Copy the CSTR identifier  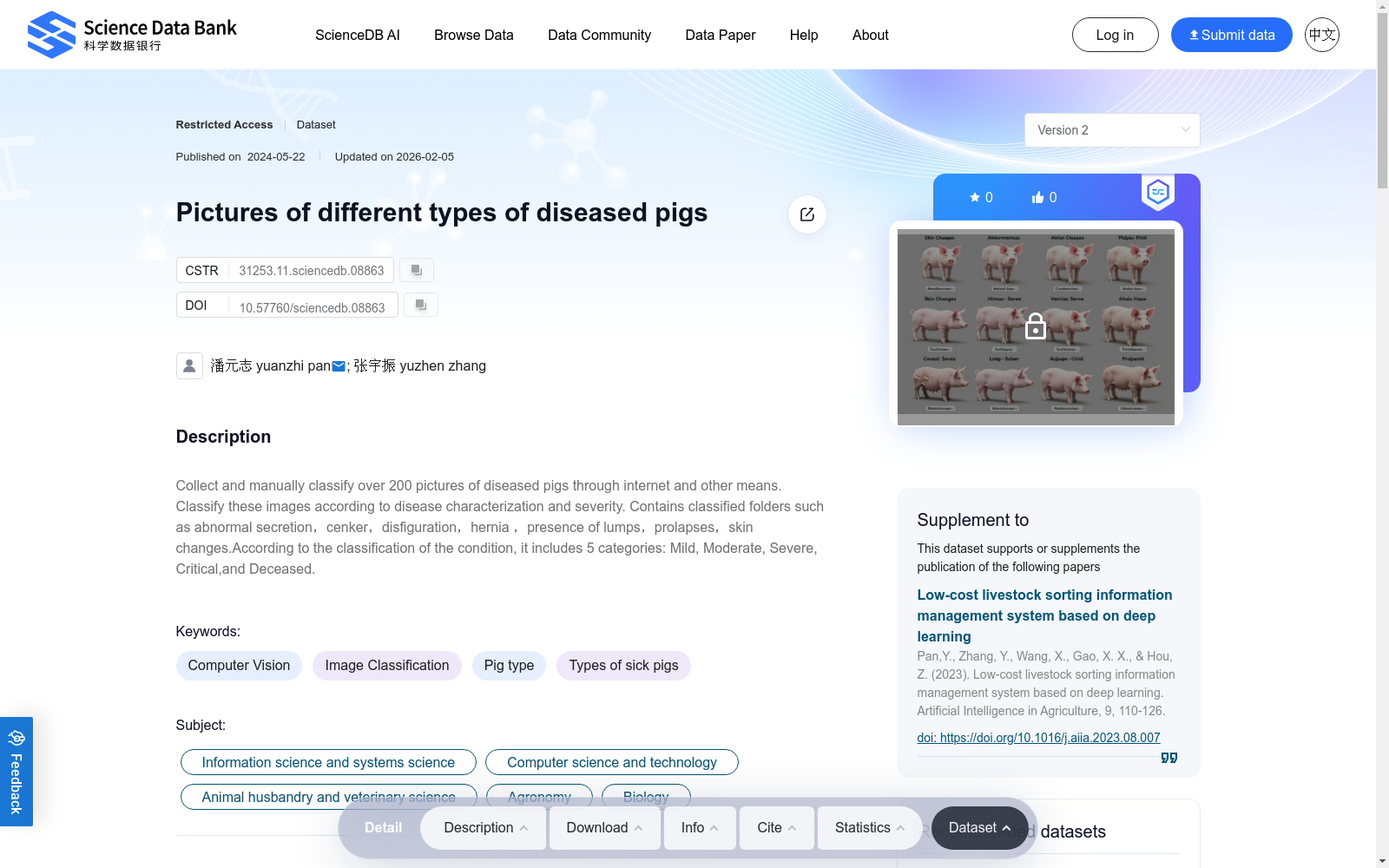click(x=418, y=270)
